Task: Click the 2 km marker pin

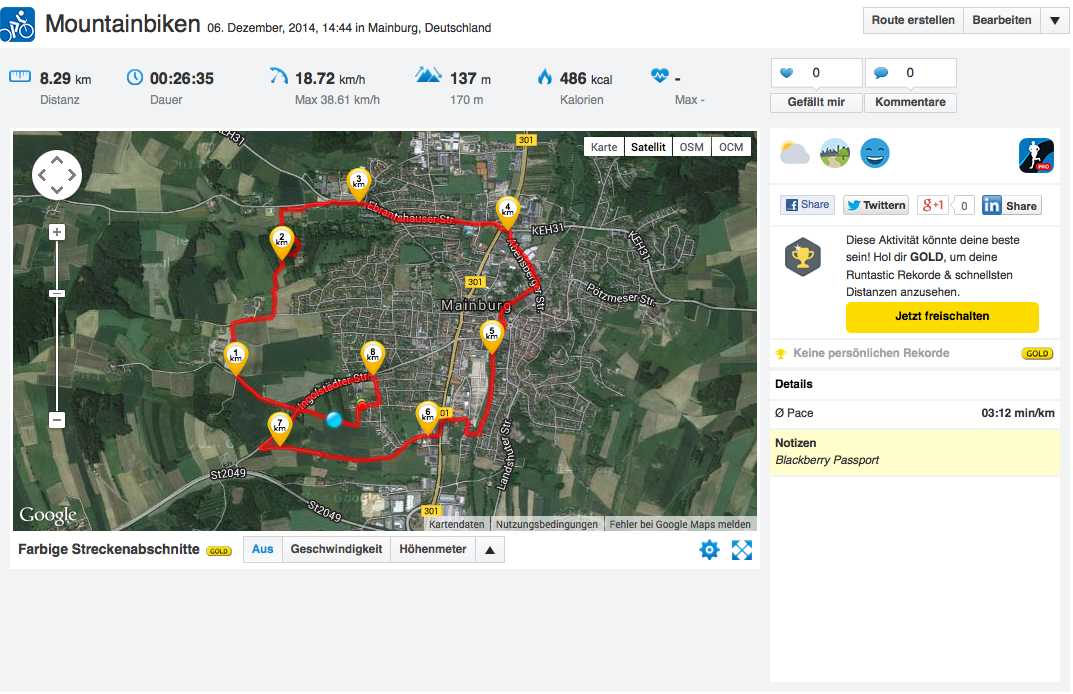Action: click(281, 243)
